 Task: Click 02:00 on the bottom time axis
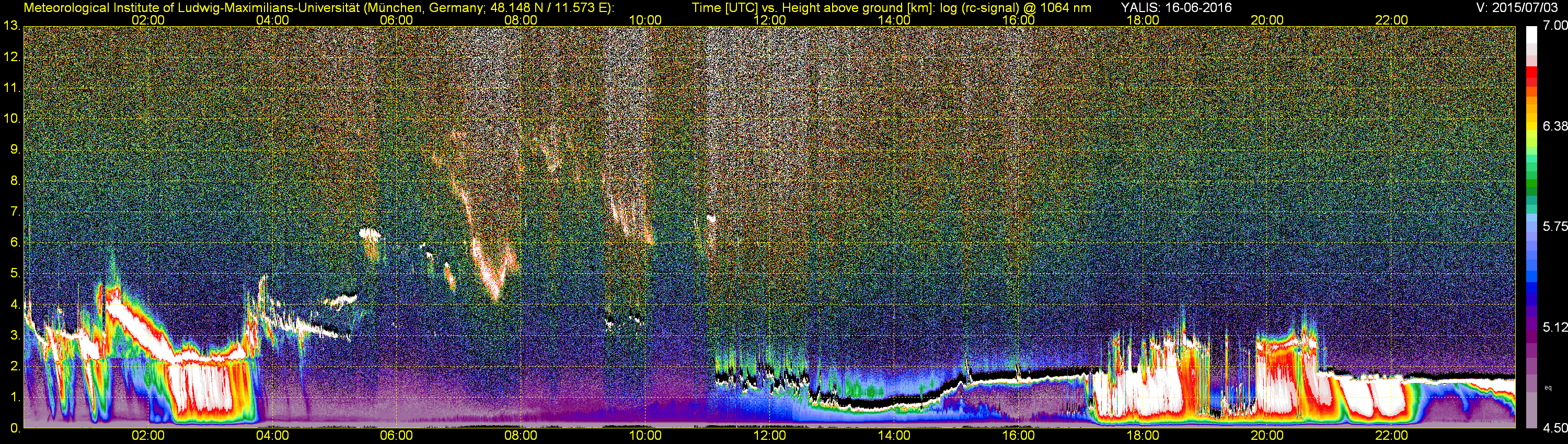148,436
